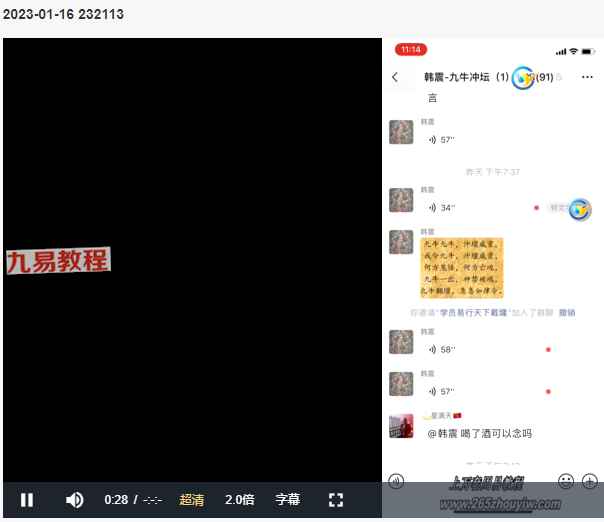Toggle 字幕 subtitles
The height and width of the screenshot is (522, 604).
point(287,500)
